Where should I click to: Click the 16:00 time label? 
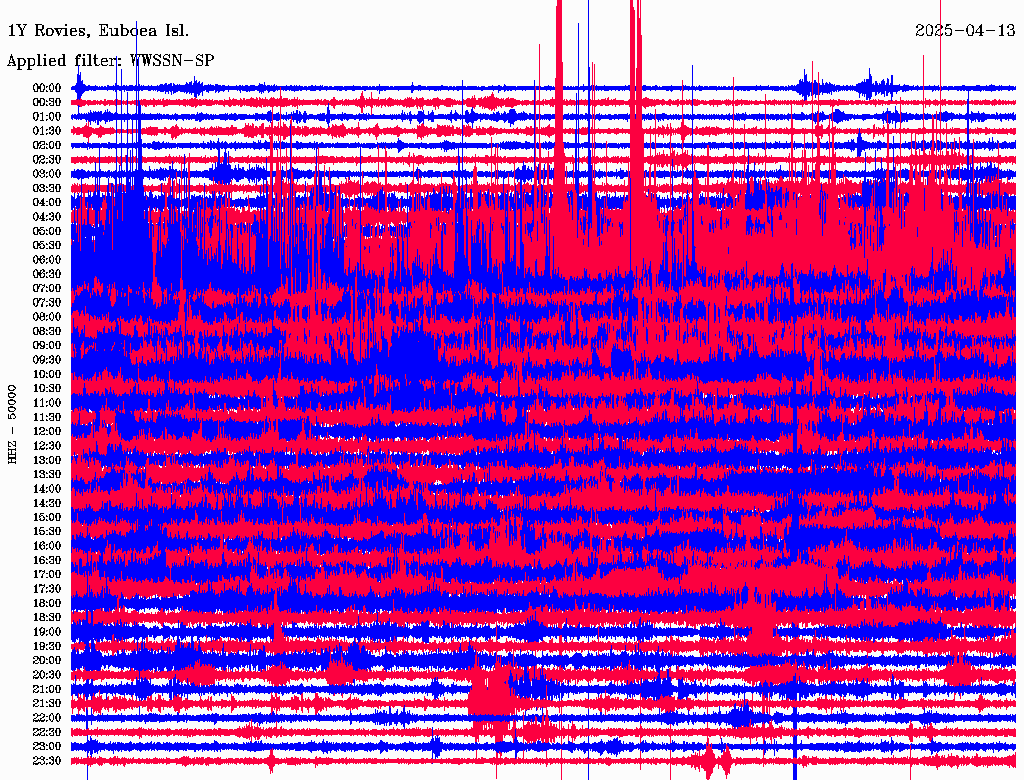[47, 545]
